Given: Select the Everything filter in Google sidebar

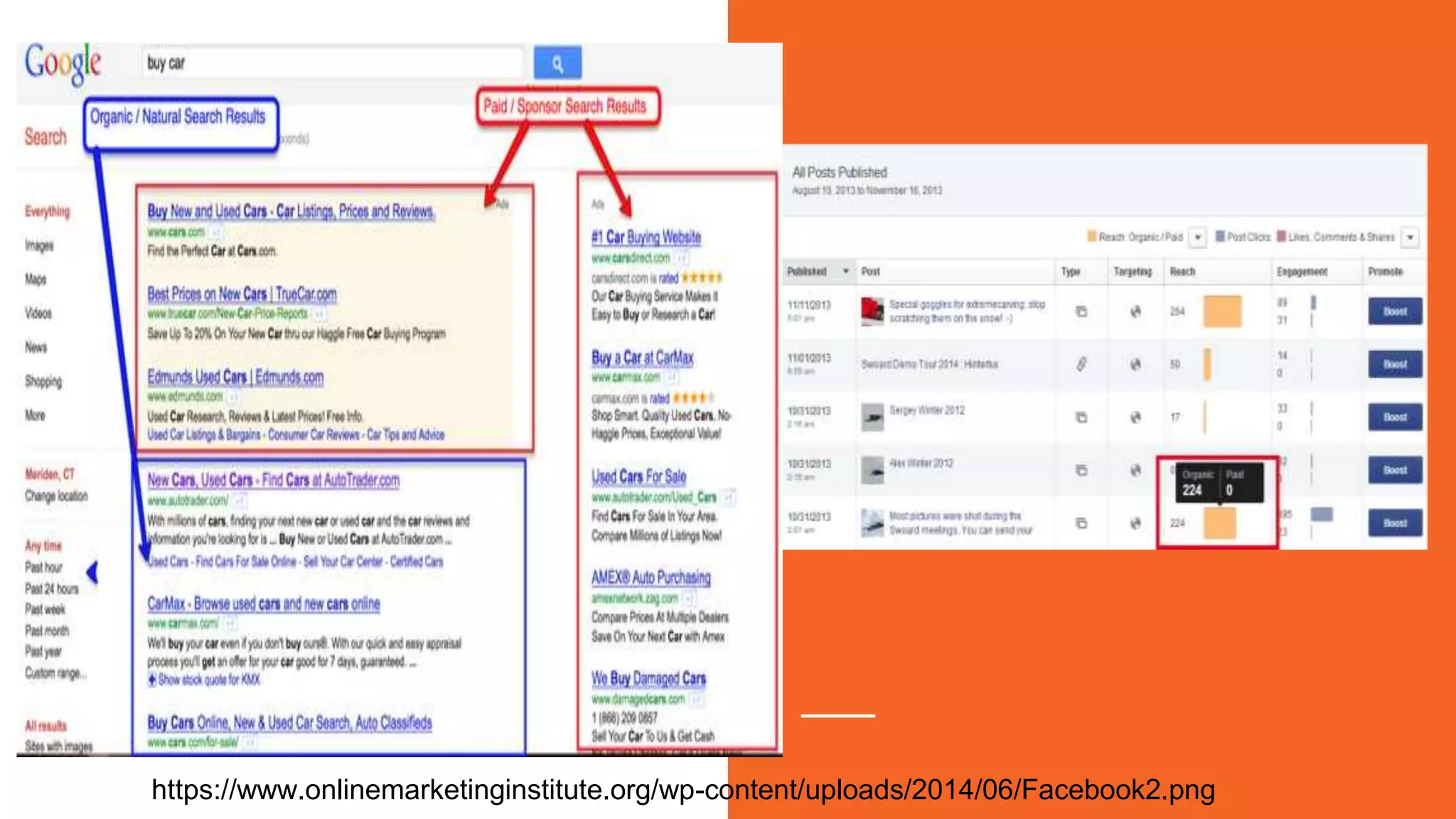Looking at the screenshot, I should tap(48, 211).
